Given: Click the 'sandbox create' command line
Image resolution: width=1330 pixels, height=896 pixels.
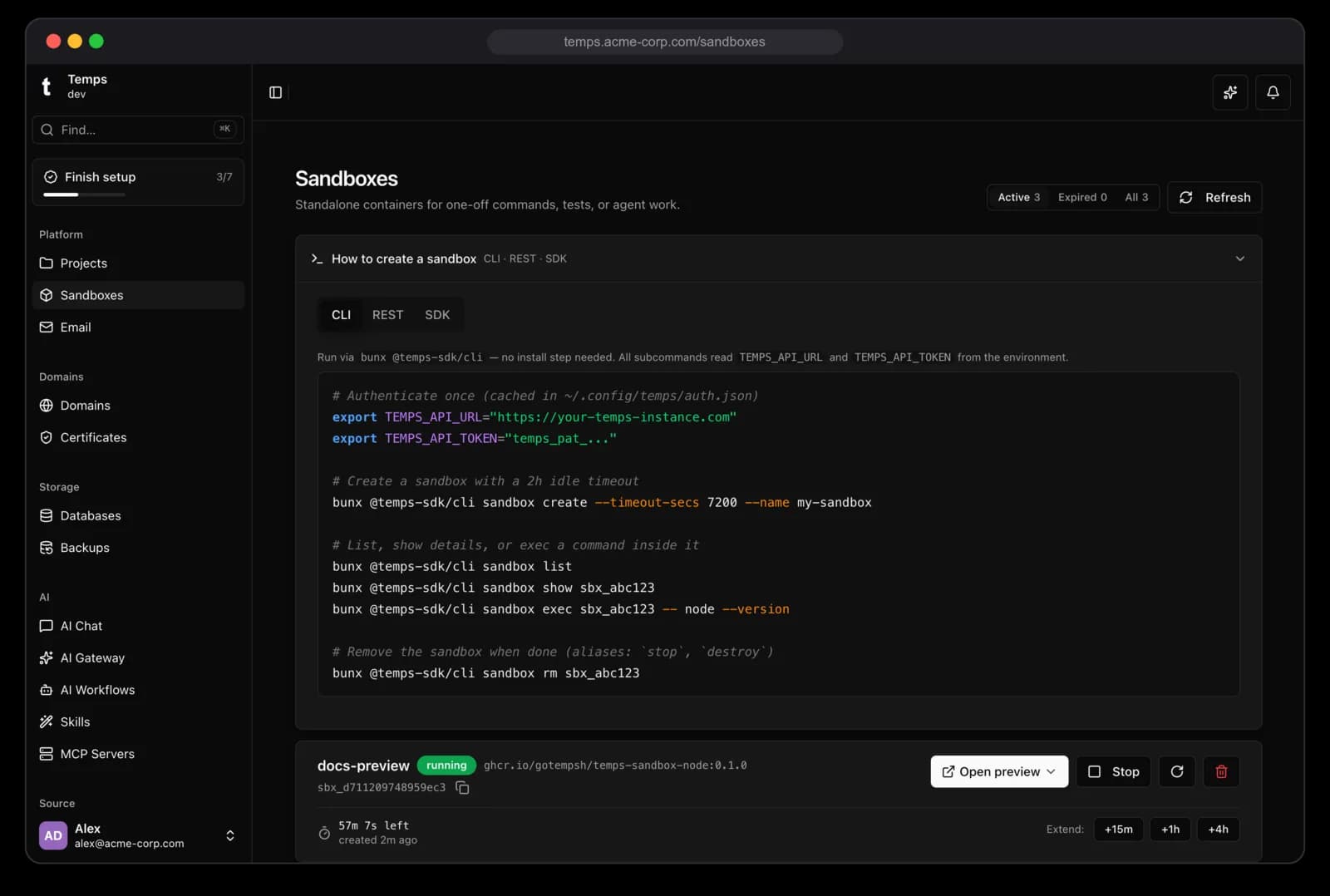Looking at the screenshot, I should (x=602, y=503).
